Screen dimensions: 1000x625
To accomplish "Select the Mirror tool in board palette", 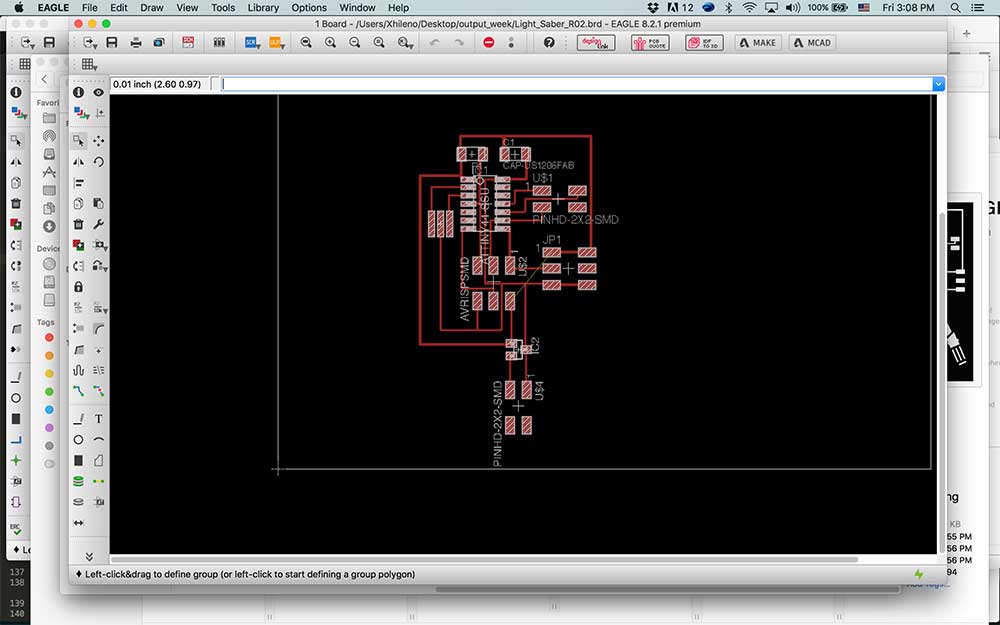I will click(x=78, y=162).
